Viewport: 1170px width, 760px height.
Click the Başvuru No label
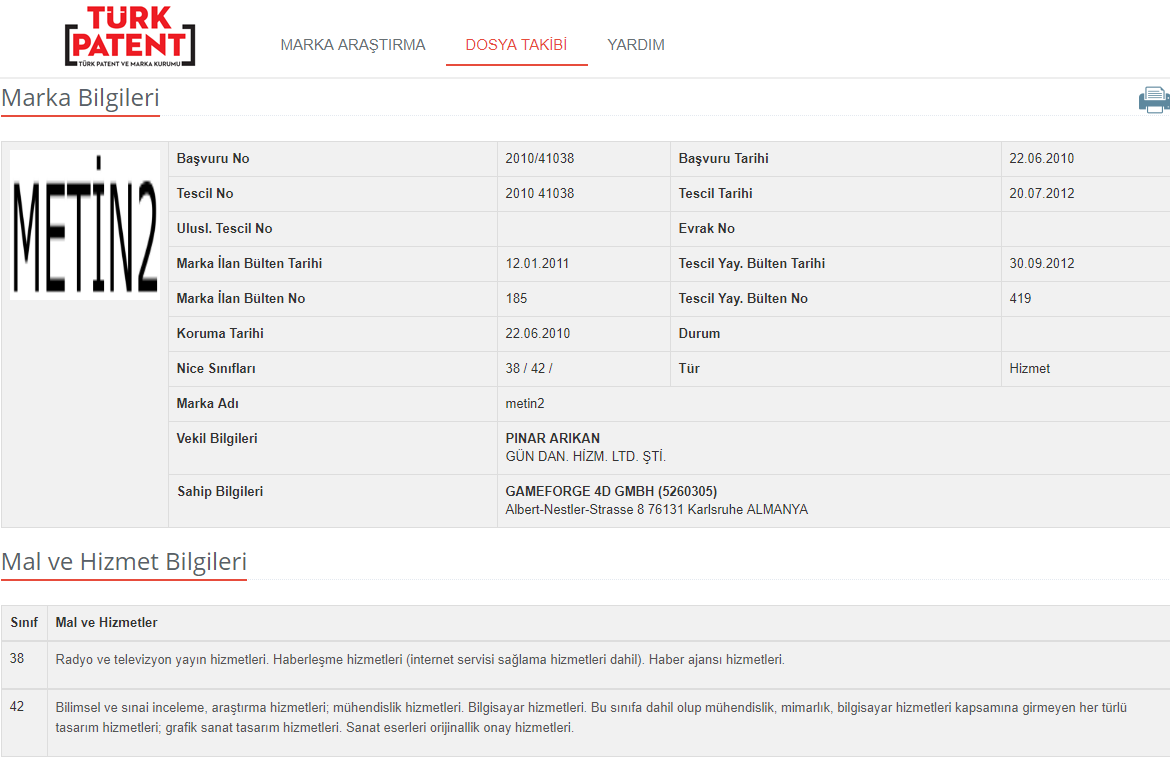tap(213, 158)
